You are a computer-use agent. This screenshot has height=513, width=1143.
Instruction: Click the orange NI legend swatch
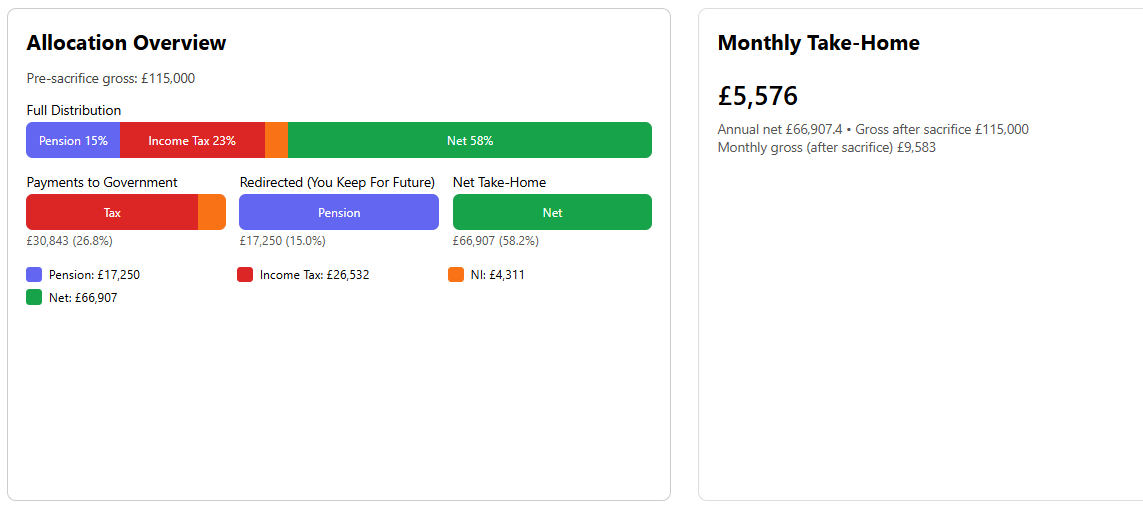(x=456, y=275)
